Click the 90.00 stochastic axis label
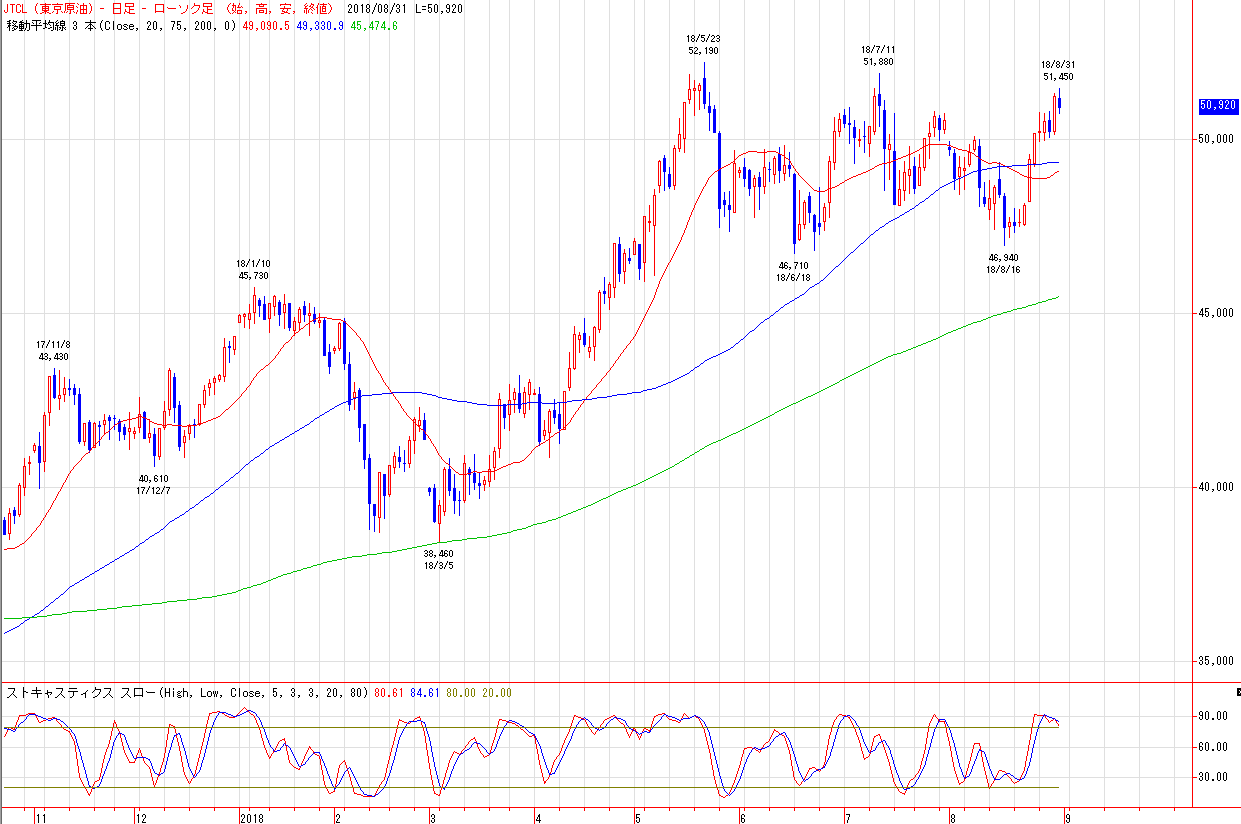Image resolution: width=1241 pixels, height=824 pixels. [x=1214, y=717]
